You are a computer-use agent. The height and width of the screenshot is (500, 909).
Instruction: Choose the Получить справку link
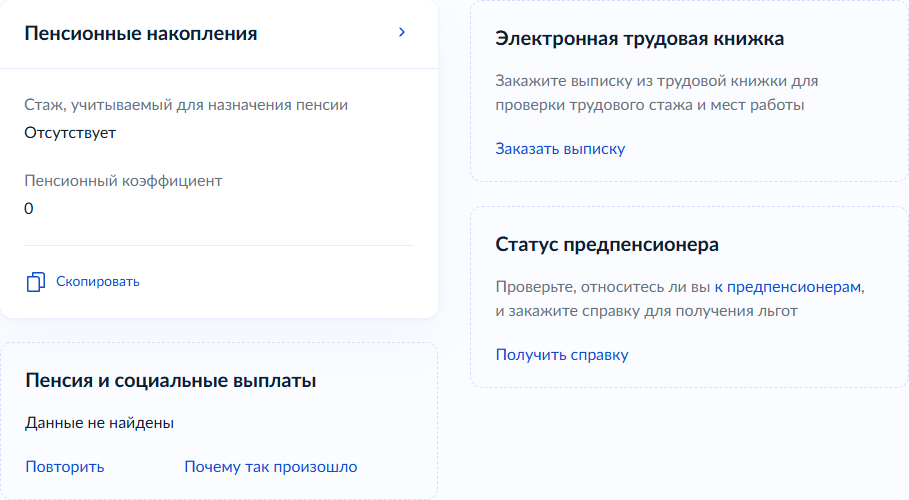[x=562, y=354]
